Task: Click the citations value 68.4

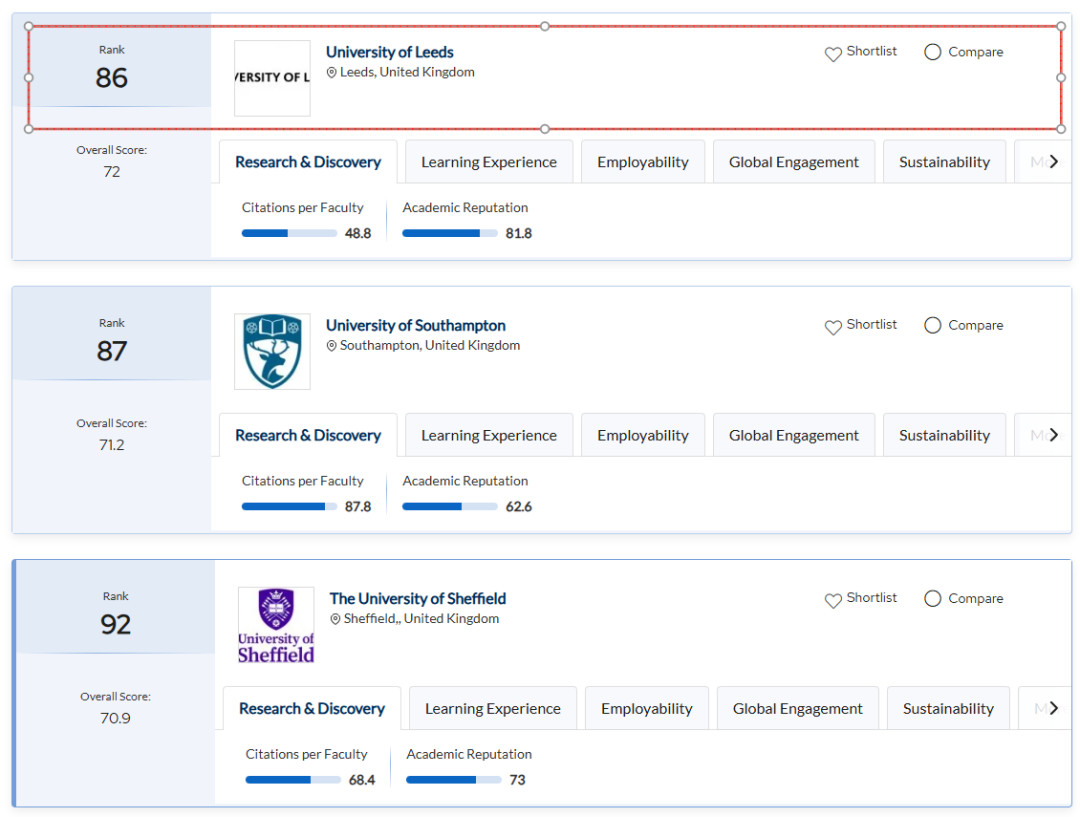Action: coord(362,780)
